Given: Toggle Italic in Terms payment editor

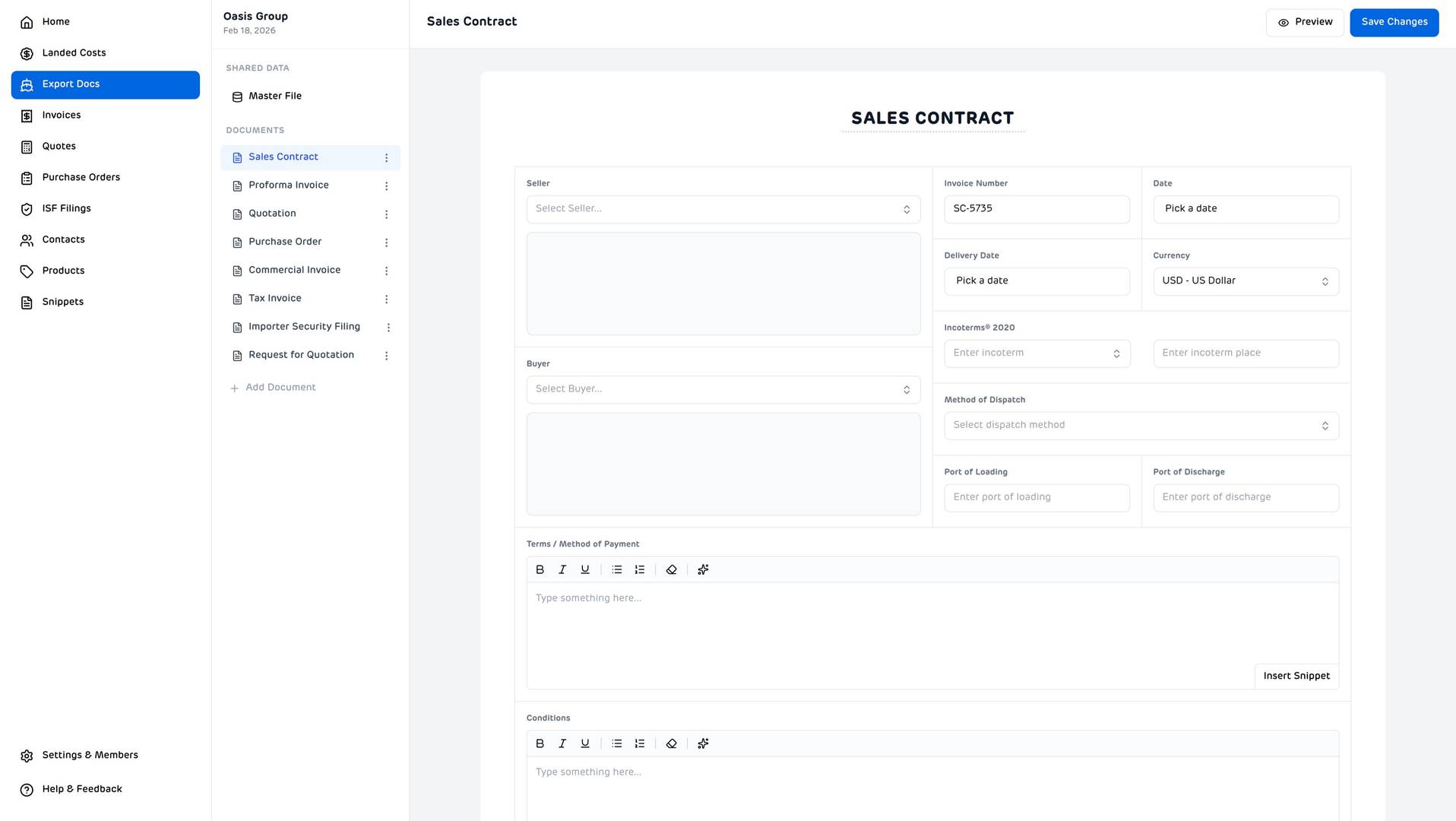Looking at the screenshot, I should (562, 569).
